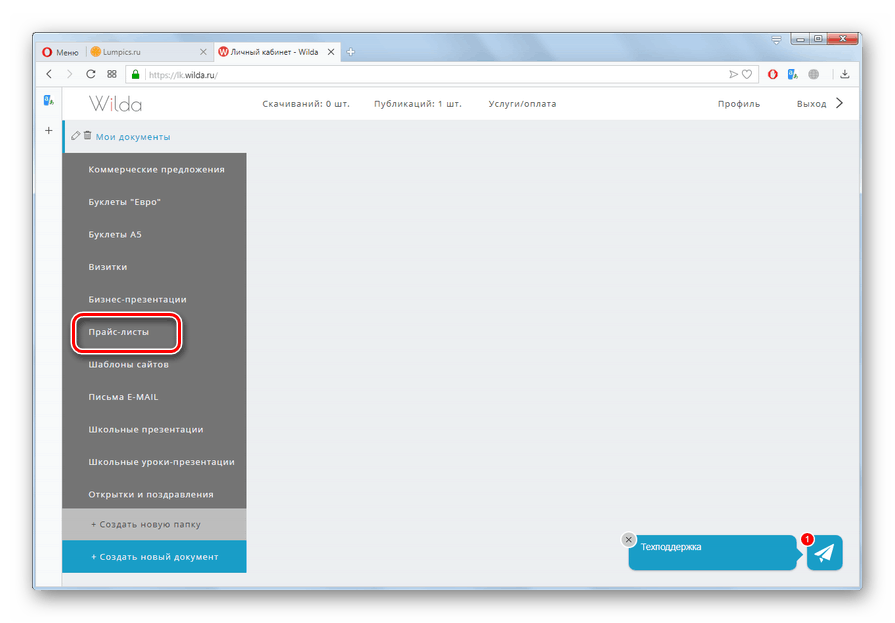Click the red Opera extension icon in toolbar
This screenshot has width=895, height=623.
773,74
